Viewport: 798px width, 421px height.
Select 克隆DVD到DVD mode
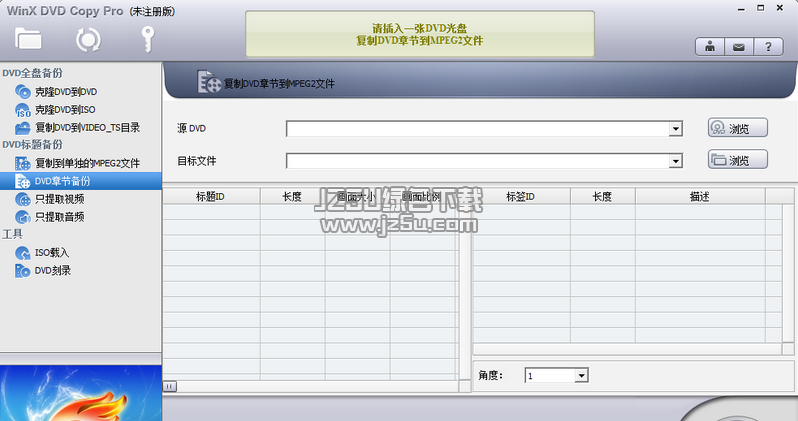click(x=66, y=92)
